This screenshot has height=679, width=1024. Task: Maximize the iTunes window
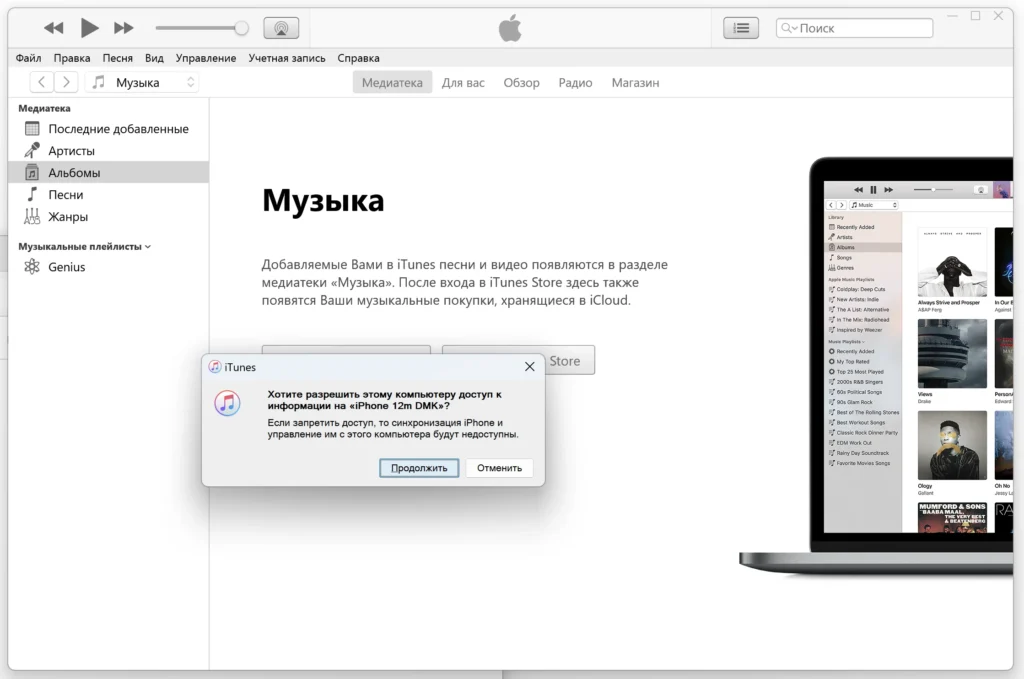click(975, 16)
